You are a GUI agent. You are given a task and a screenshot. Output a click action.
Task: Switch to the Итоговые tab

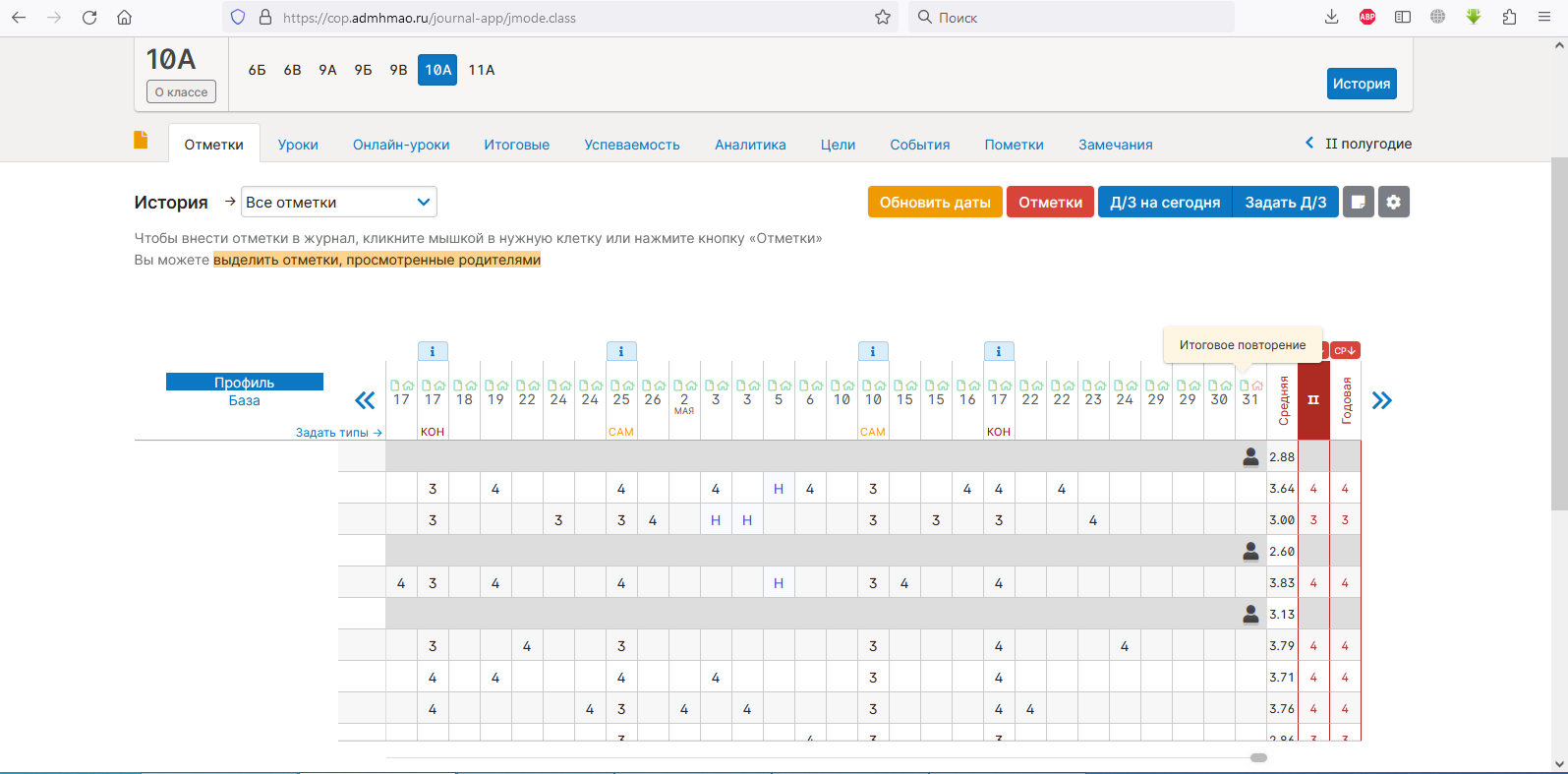click(x=516, y=145)
